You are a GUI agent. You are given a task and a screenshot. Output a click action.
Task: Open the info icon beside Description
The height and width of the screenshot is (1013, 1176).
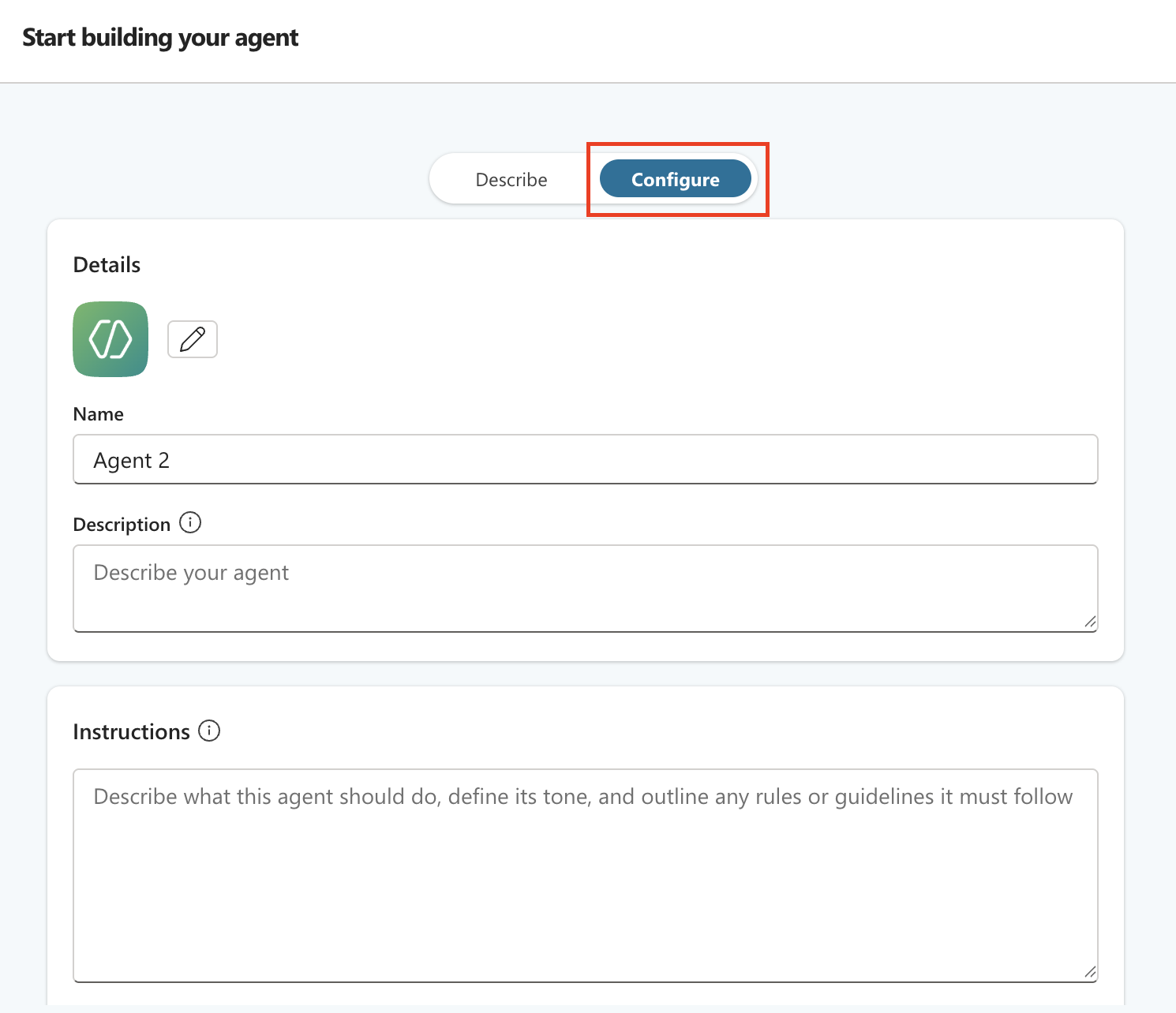[x=190, y=523]
